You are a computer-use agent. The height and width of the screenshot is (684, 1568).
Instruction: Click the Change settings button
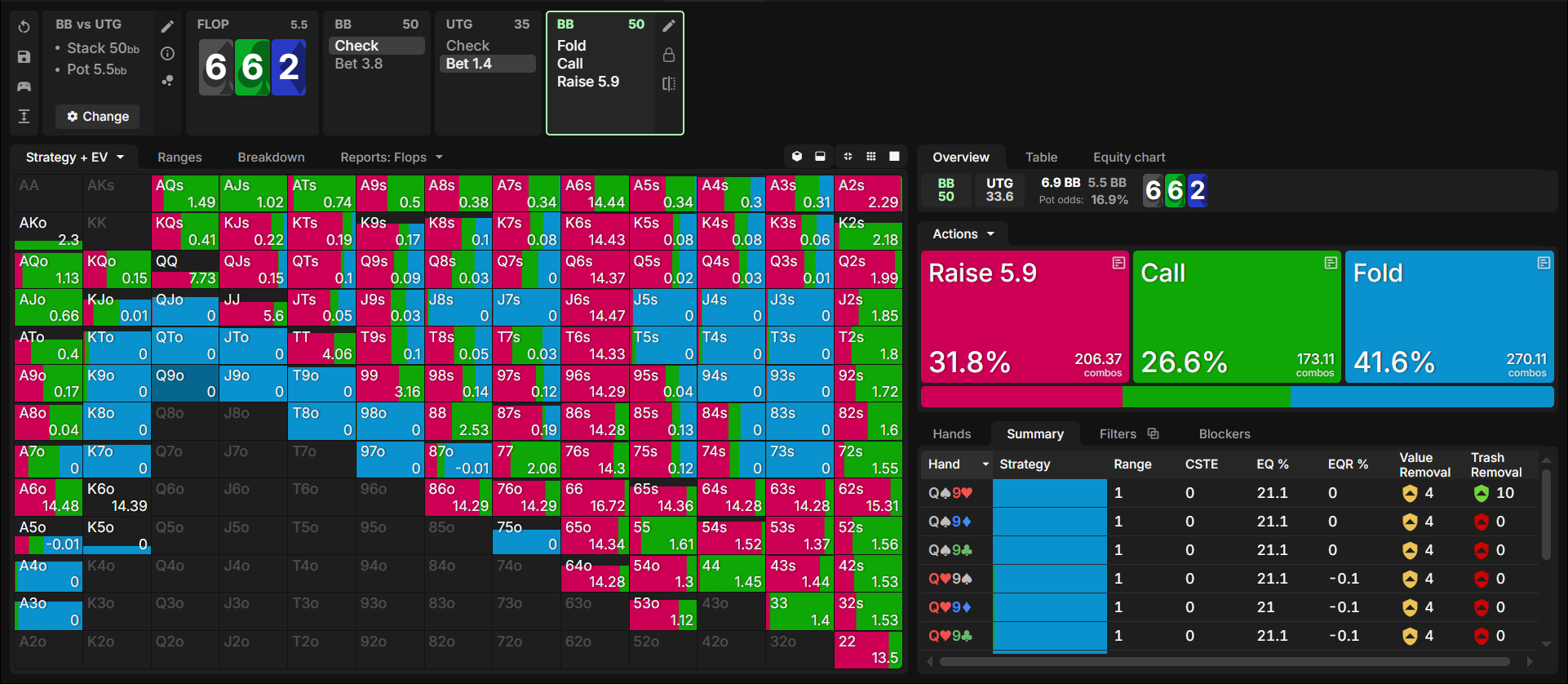pos(98,117)
